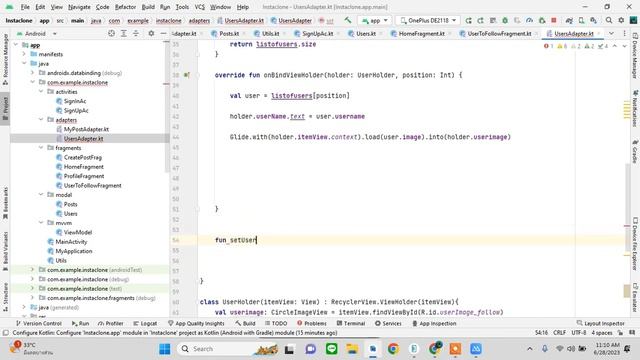The image size is (640, 360).
Task: Click the CRLF line separator in status bar
Action: coord(559,333)
